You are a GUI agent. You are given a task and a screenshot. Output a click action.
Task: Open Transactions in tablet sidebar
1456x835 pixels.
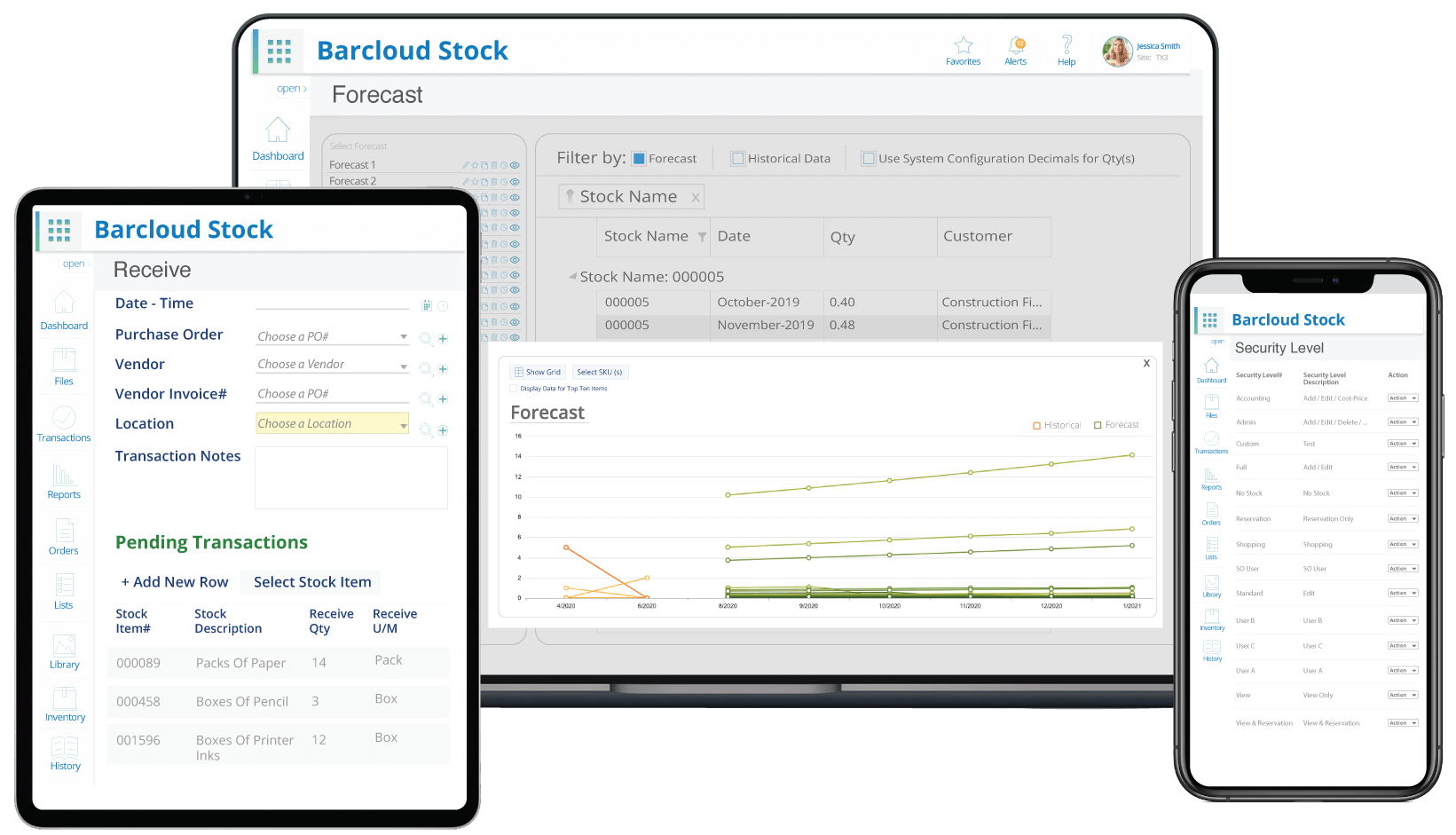(64, 424)
